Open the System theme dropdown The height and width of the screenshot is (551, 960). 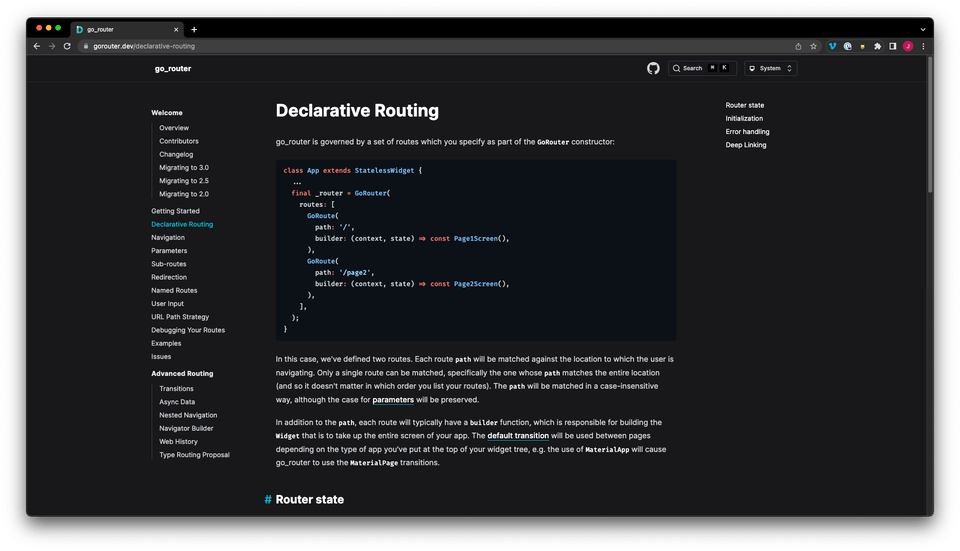pyautogui.click(x=771, y=69)
